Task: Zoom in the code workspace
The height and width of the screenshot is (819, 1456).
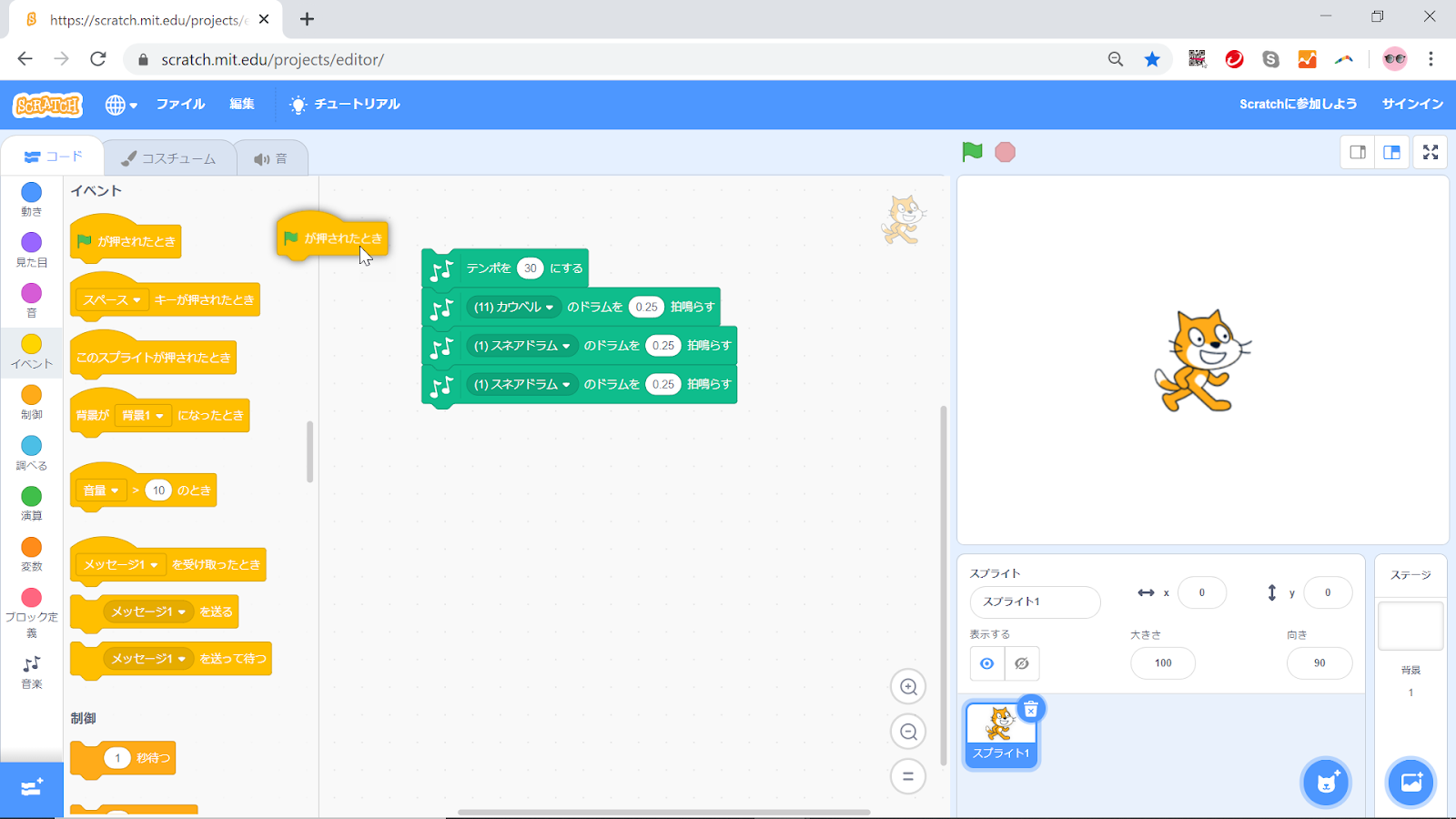Action: (908, 687)
